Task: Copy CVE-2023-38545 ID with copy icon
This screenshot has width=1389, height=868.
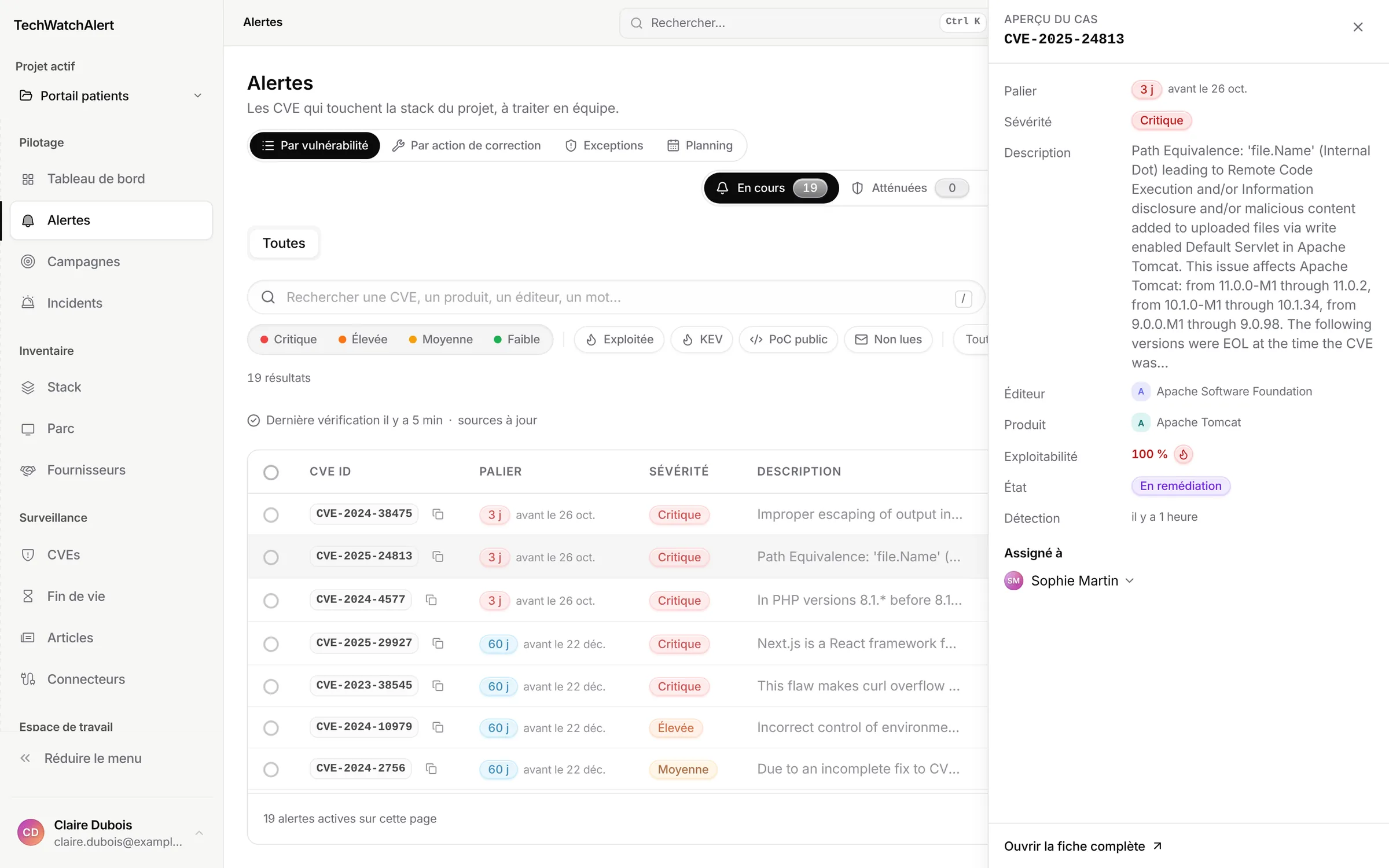Action: [438, 685]
